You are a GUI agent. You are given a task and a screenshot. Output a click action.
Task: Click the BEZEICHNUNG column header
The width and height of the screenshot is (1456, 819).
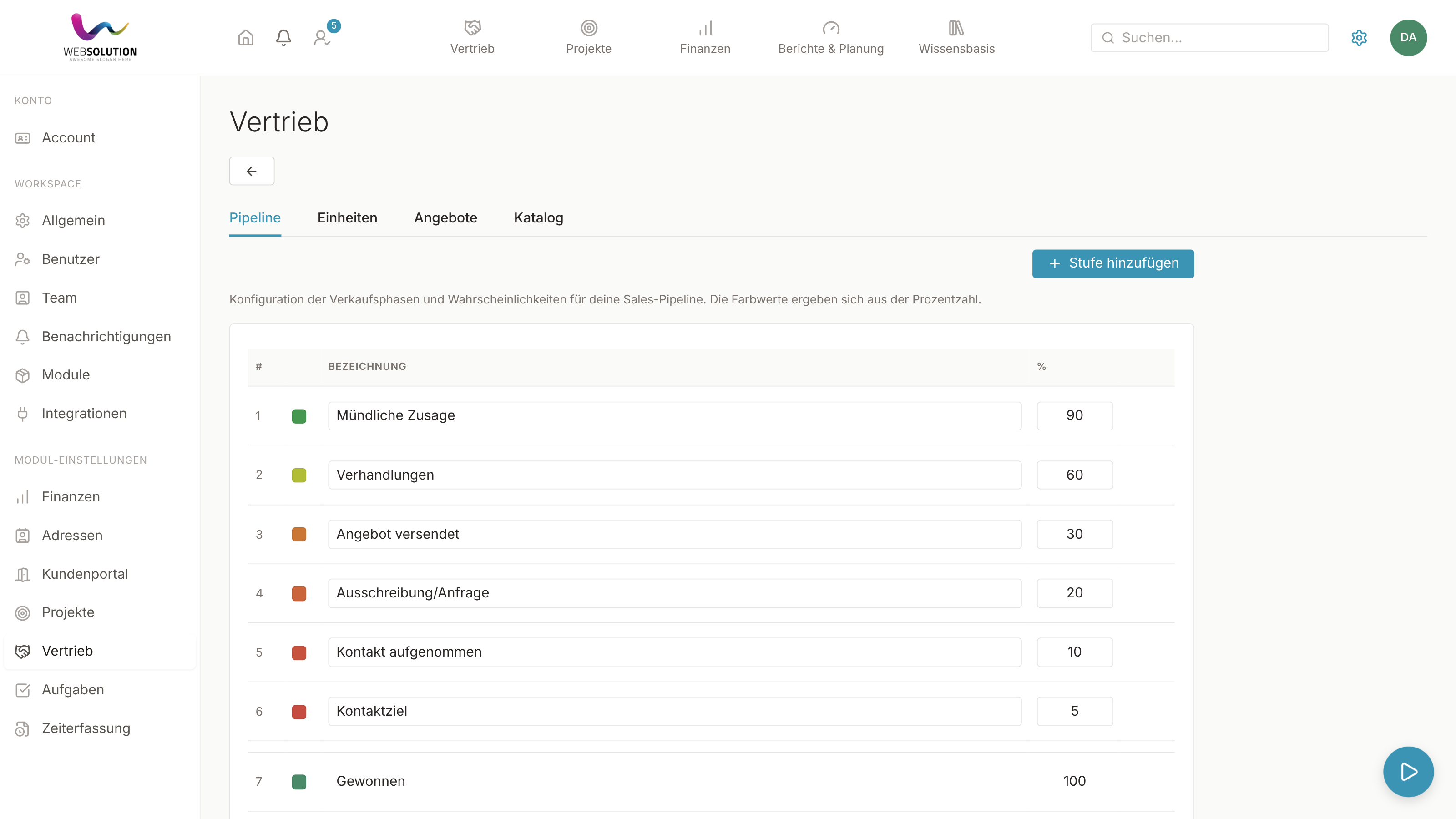[367, 366]
